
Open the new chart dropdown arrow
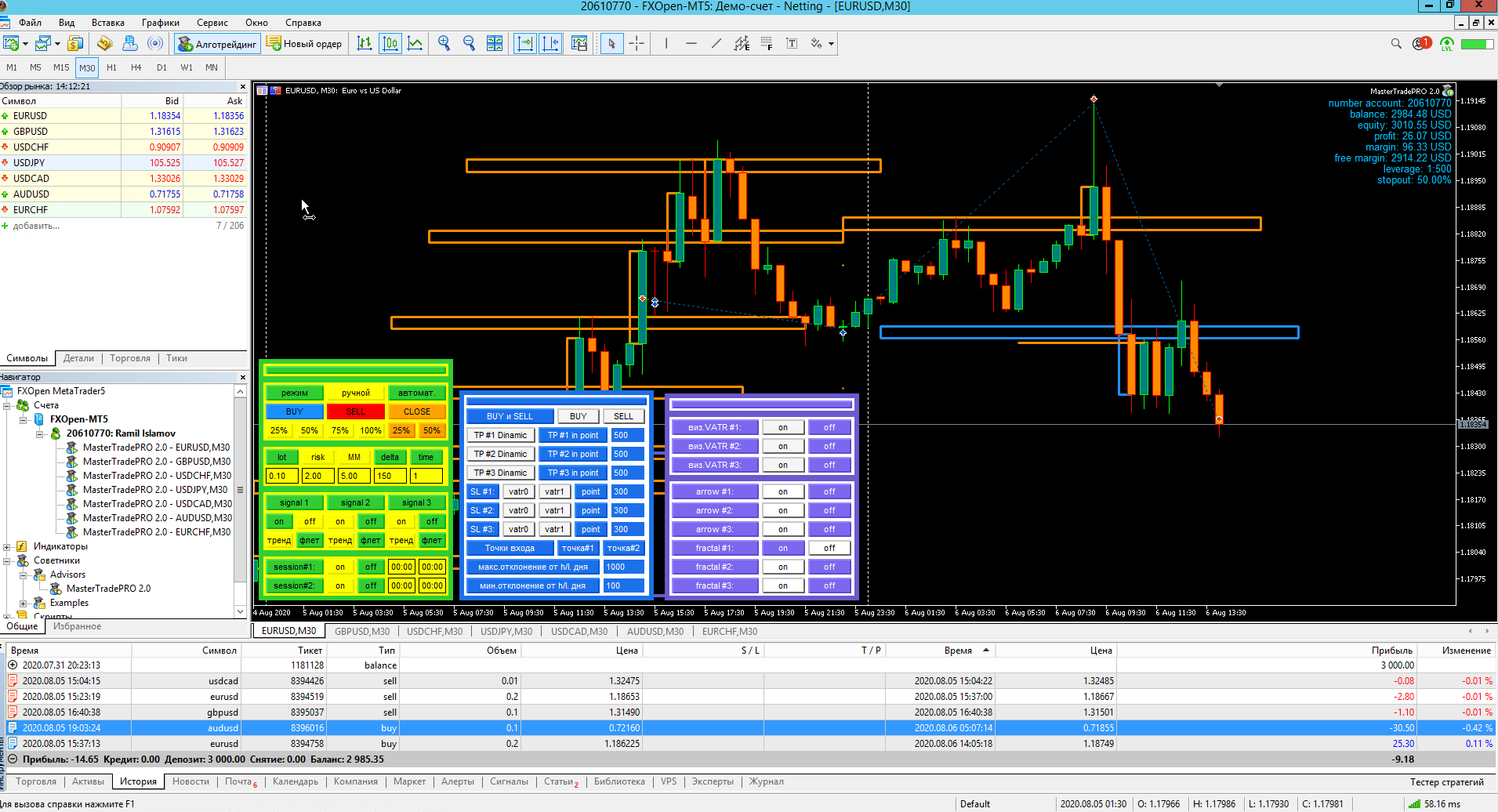coord(26,44)
